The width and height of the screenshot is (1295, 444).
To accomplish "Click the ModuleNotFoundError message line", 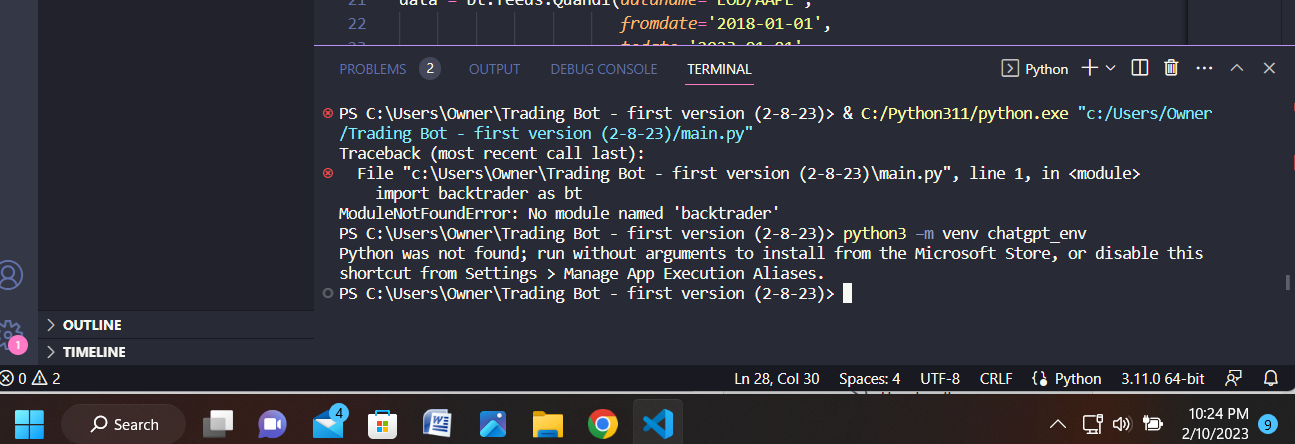I will point(559,214).
